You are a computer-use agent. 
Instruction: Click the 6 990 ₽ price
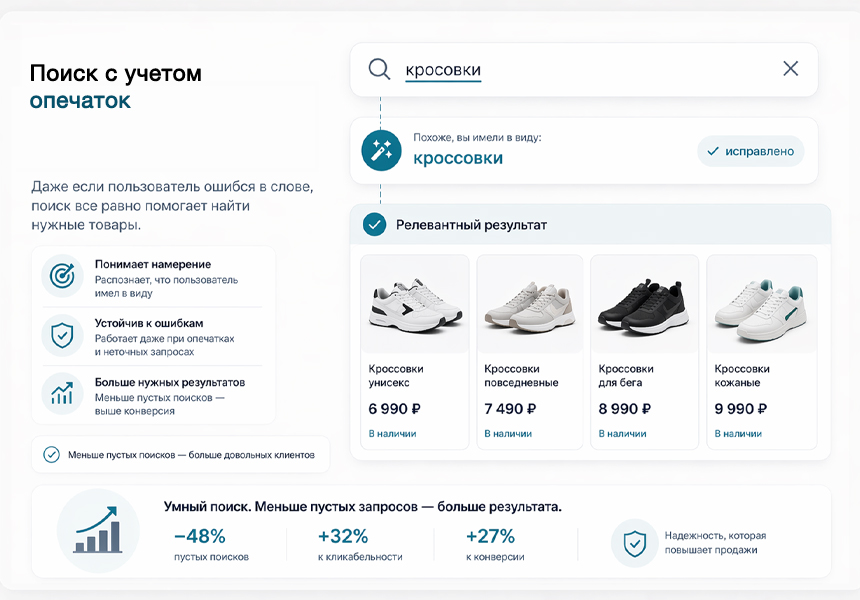coord(394,409)
